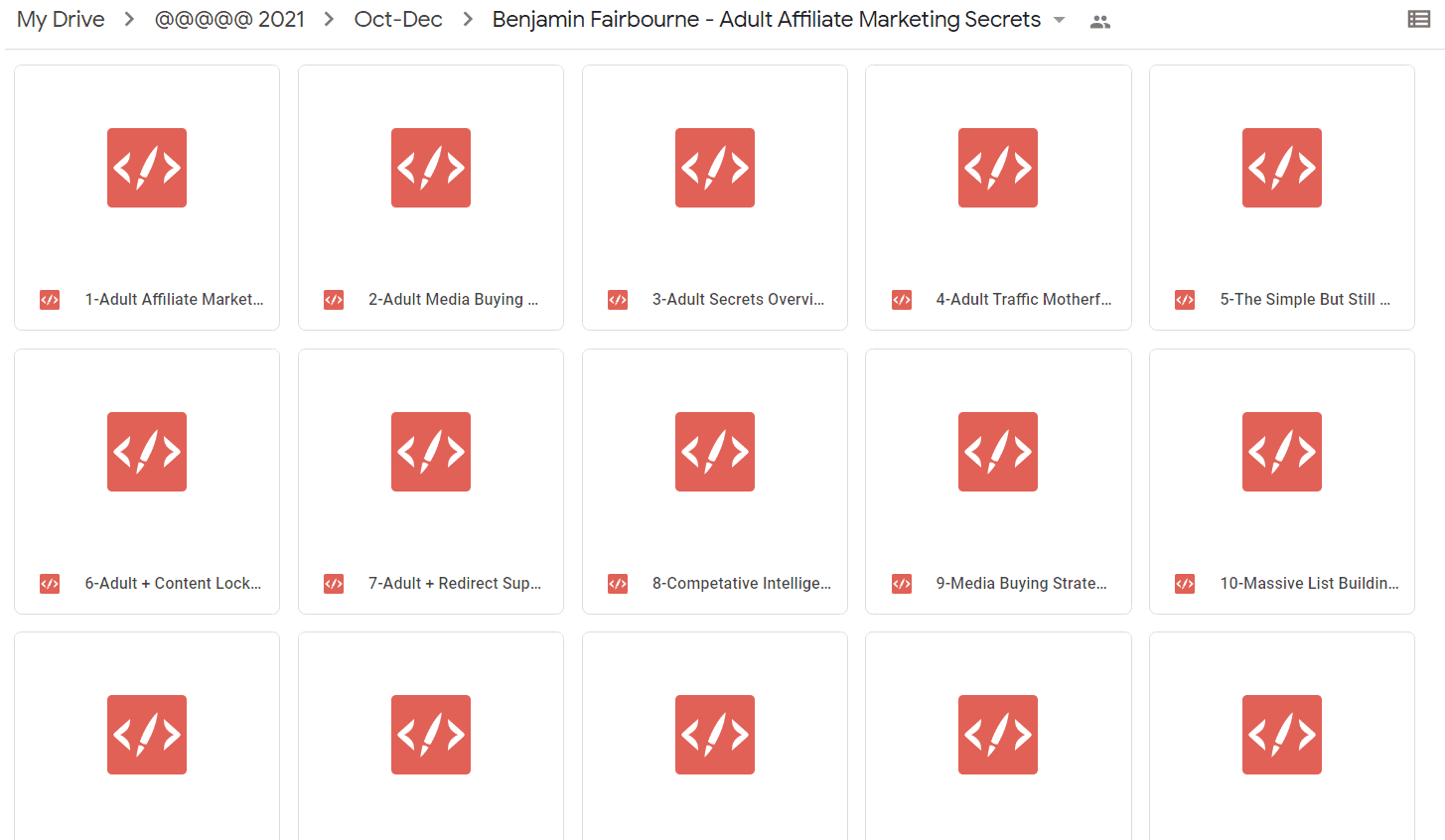This screenshot has height=840, width=1445.
Task: Open the 7-Adult + Redirect file's large icon
Action: click(x=431, y=452)
